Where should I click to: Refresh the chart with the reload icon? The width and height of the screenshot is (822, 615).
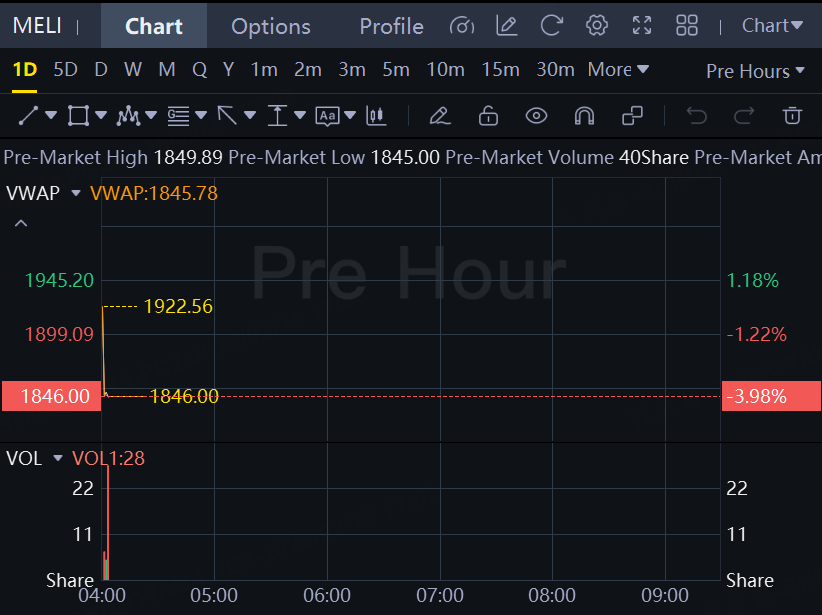(x=551, y=26)
